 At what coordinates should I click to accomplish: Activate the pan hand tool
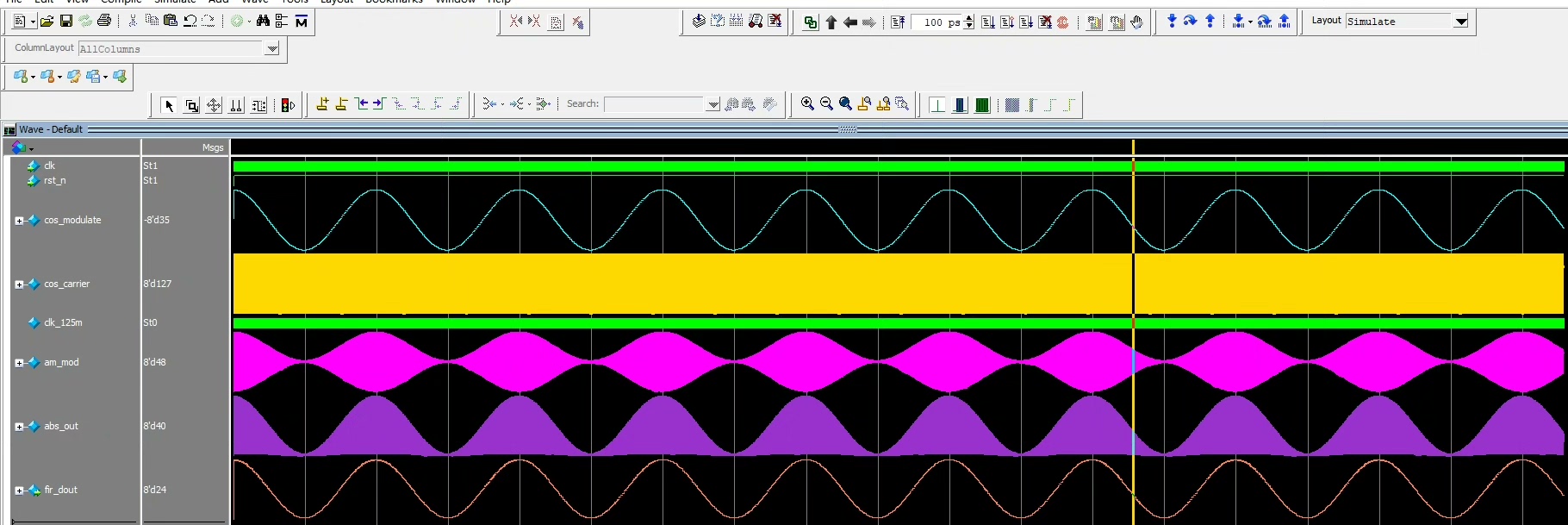click(1137, 22)
